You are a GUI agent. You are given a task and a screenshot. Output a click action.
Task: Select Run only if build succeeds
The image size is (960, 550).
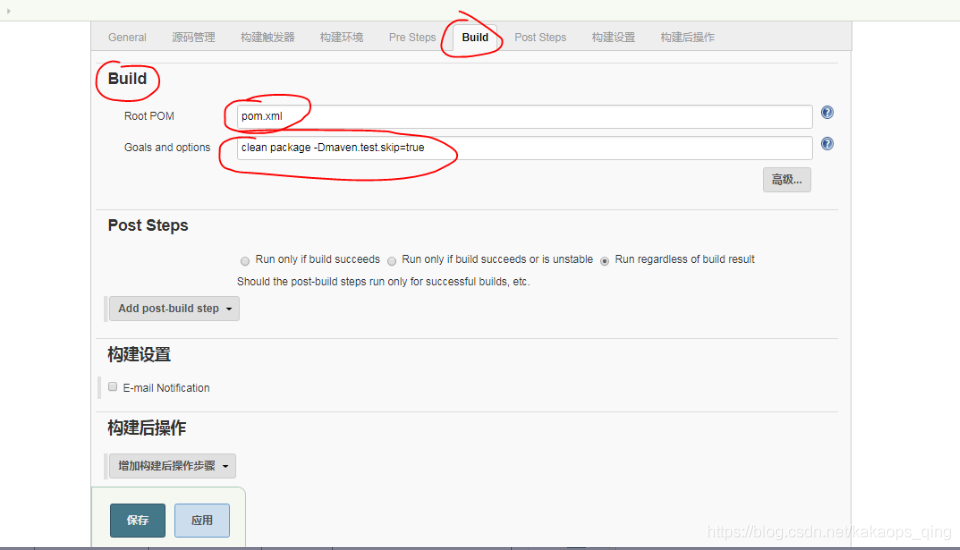[x=245, y=260]
